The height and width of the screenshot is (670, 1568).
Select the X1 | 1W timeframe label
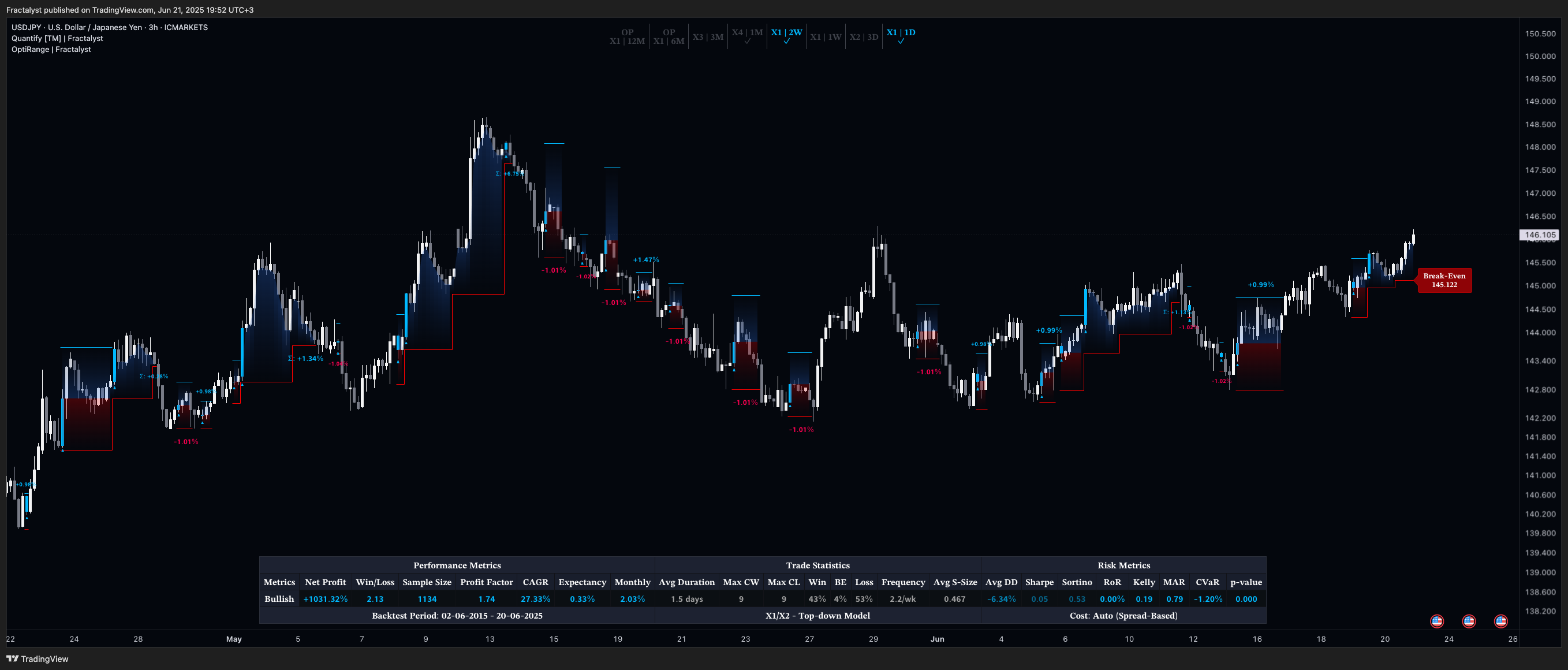tap(826, 36)
